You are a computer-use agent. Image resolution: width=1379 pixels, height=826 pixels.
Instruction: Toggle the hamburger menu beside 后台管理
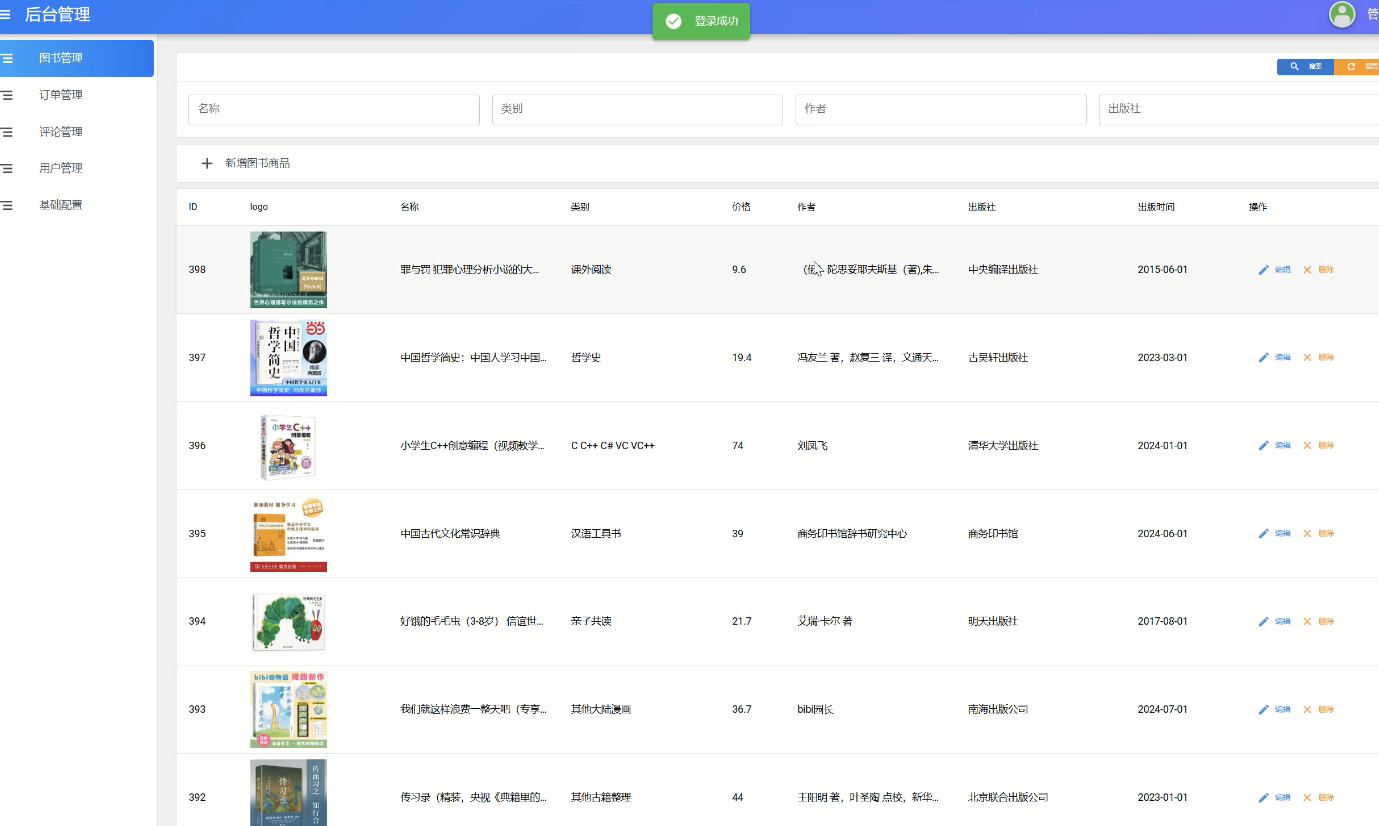click(x=5, y=14)
